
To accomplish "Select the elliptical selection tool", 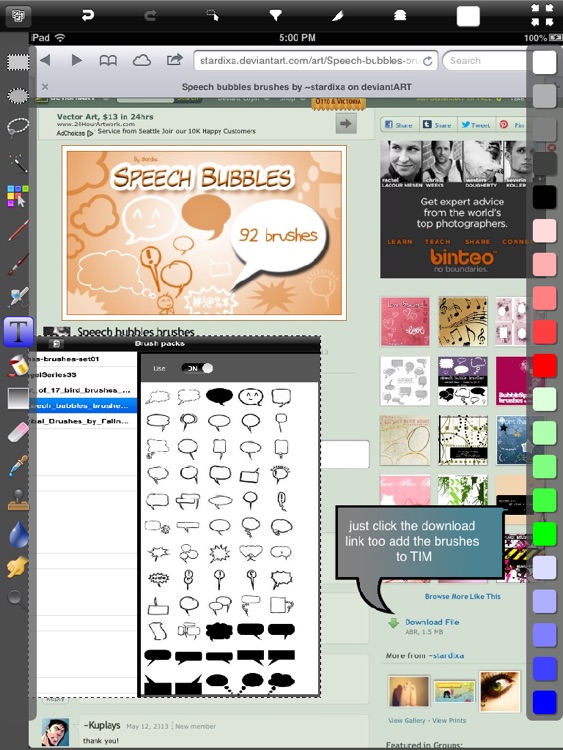I will 18,96.
